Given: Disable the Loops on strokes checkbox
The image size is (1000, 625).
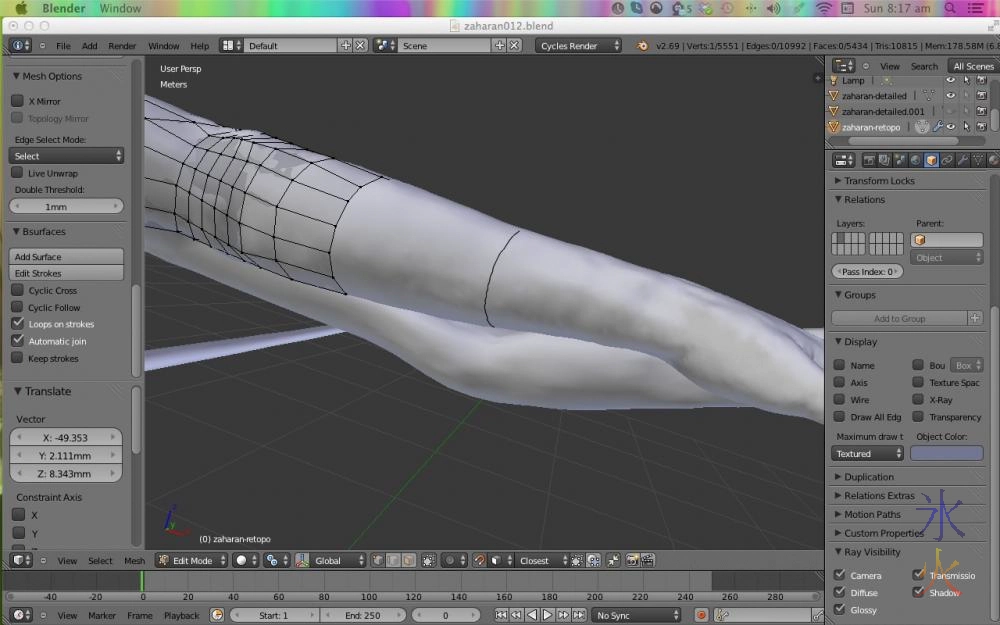Looking at the screenshot, I should (x=18, y=324).
